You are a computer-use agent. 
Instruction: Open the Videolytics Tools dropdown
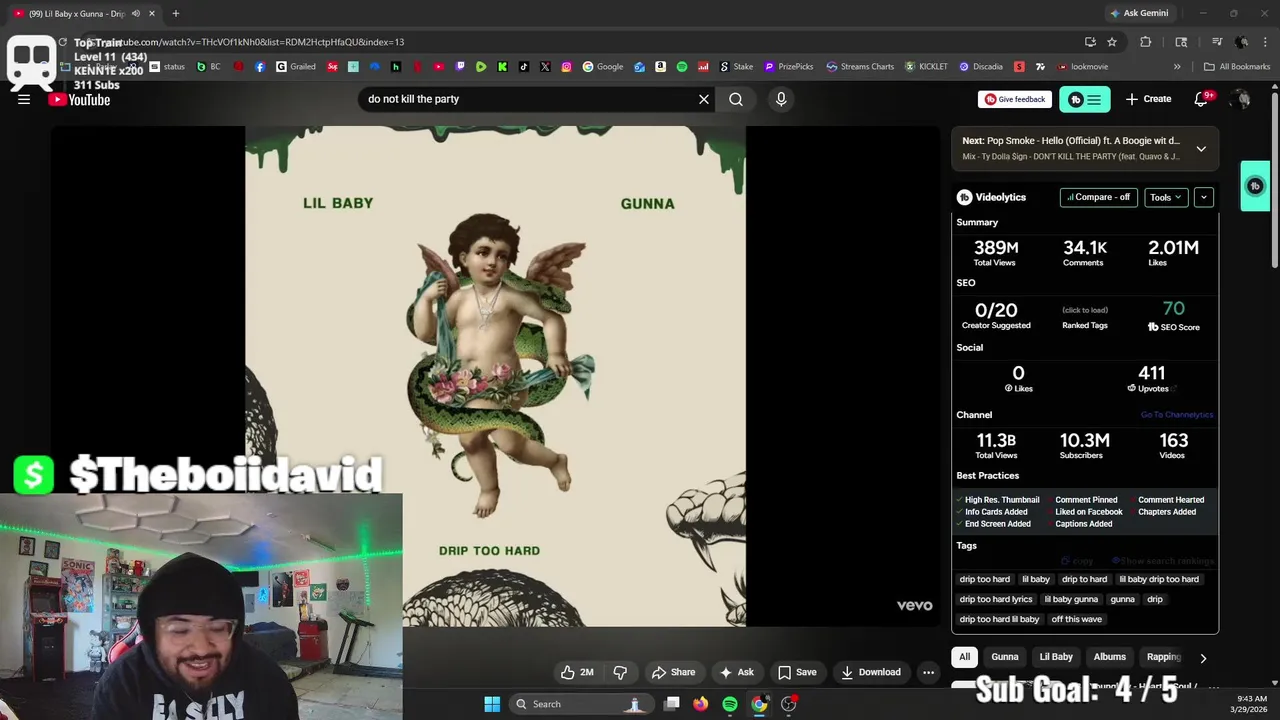click(x=1166, y=197)
